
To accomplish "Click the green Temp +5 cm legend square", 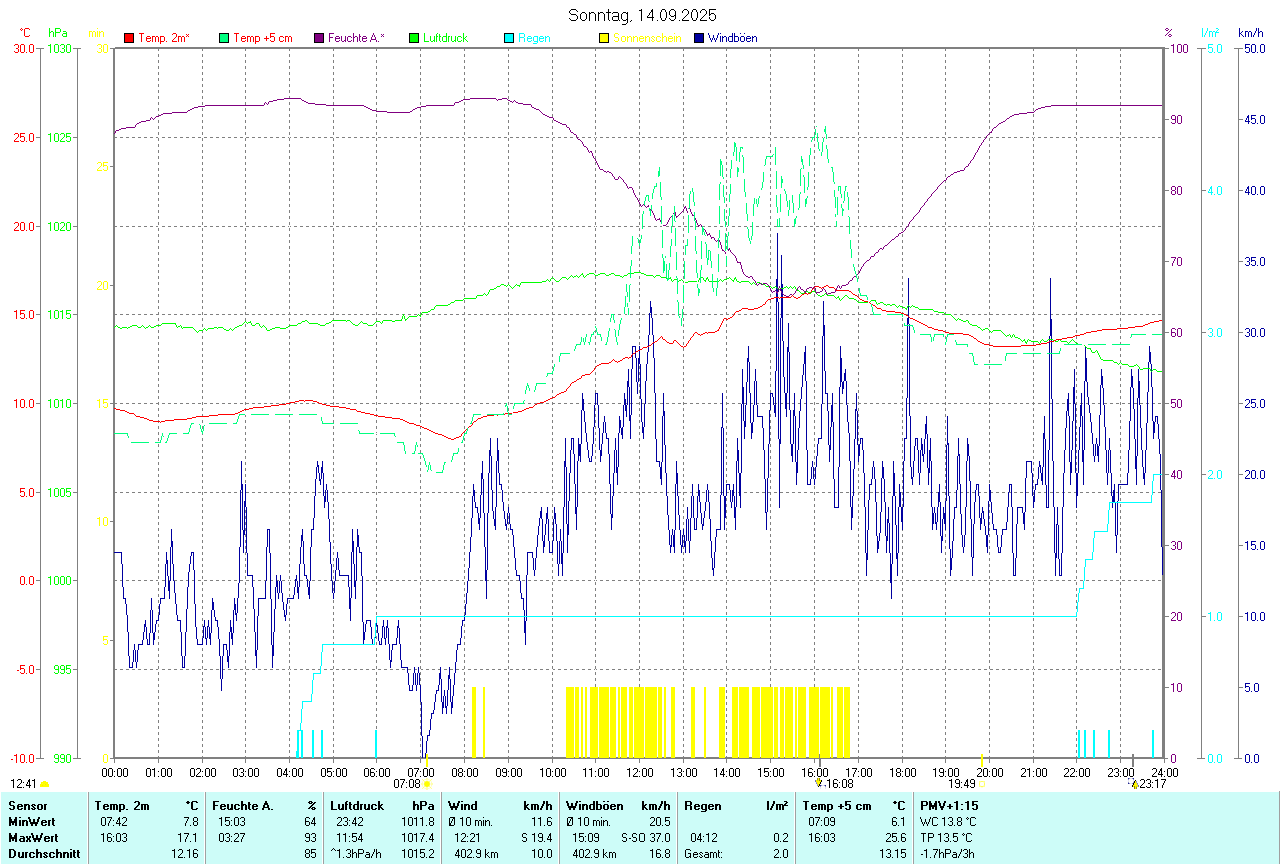I will [224, 38].
